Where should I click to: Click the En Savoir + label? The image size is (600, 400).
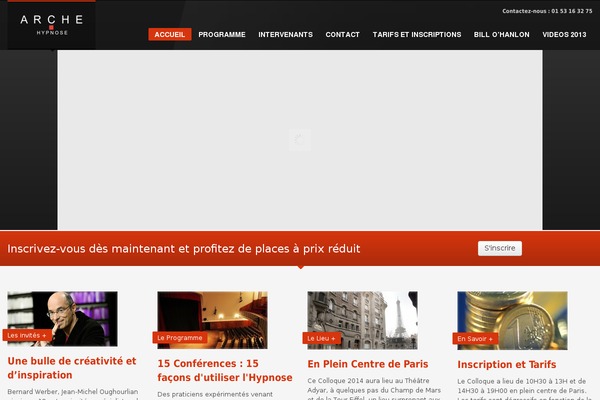coord(475,339)
